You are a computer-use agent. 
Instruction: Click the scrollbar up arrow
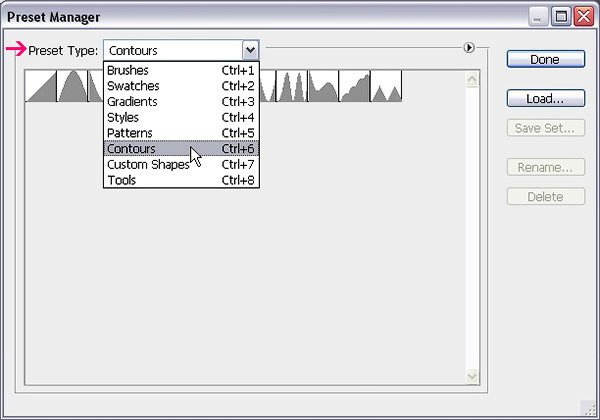tap(472, 80)
